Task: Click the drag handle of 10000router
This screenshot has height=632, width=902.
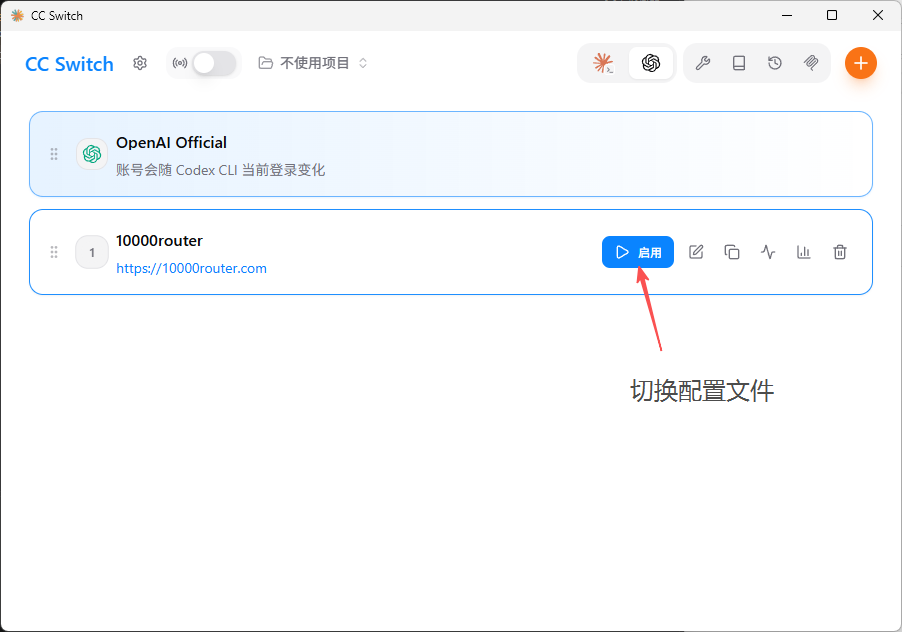Action: (x=54, y=252)
